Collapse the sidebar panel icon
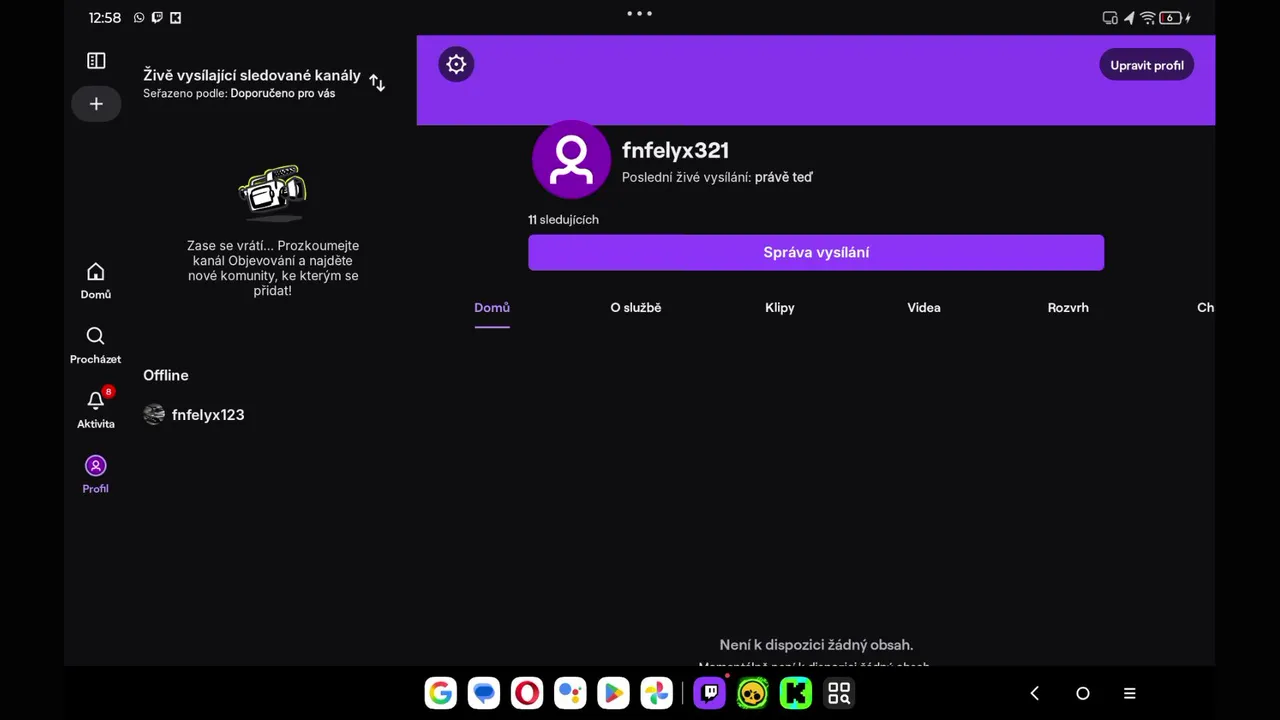The height and width of the screenshot is (720, 1280). 96,61
